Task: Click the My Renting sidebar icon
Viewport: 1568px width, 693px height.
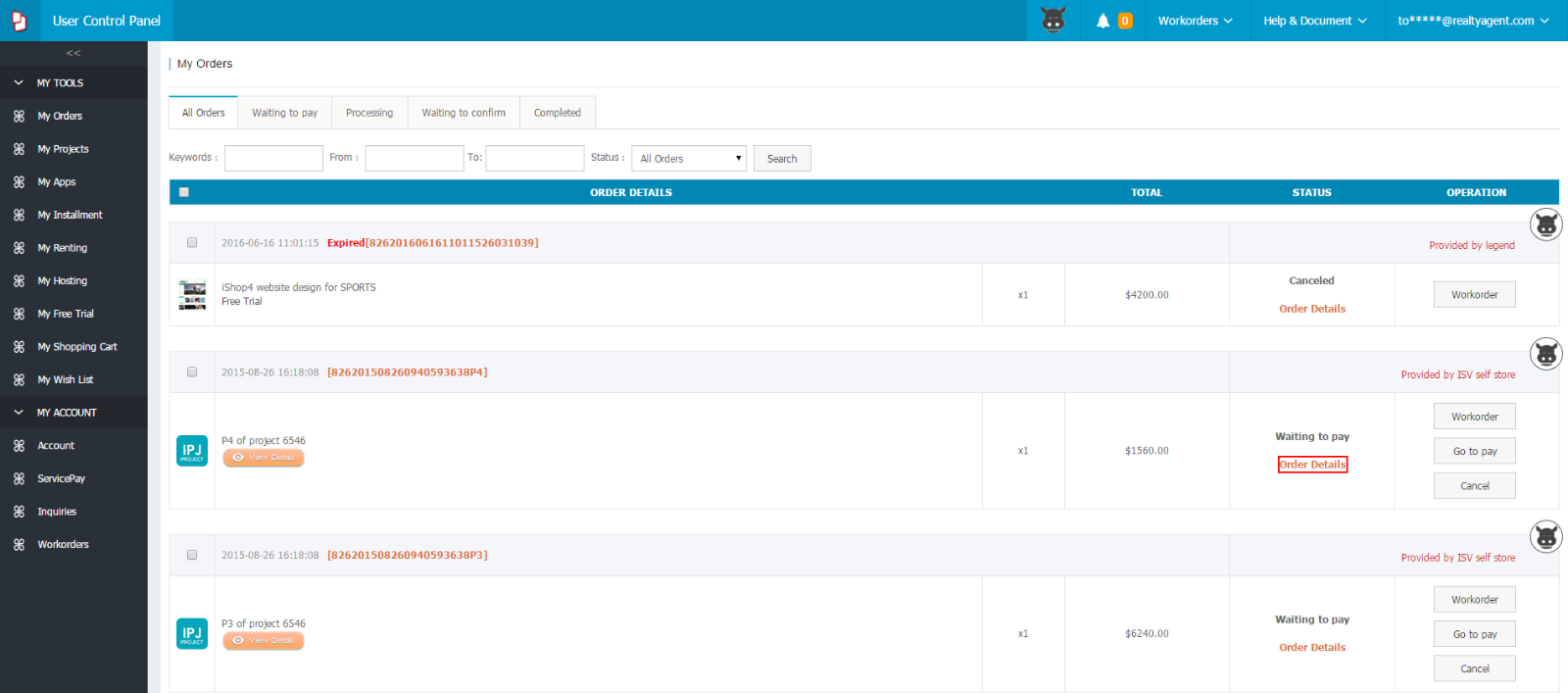Action: pyautogui.click(x=19, y=248)
